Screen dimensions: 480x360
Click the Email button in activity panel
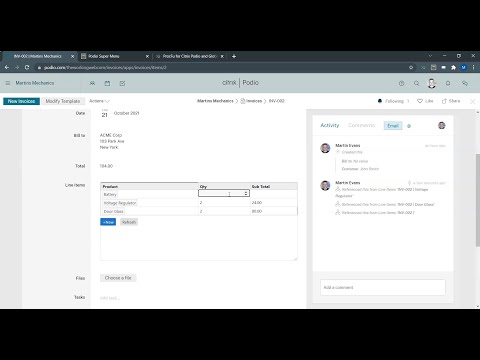click(393, 126)
